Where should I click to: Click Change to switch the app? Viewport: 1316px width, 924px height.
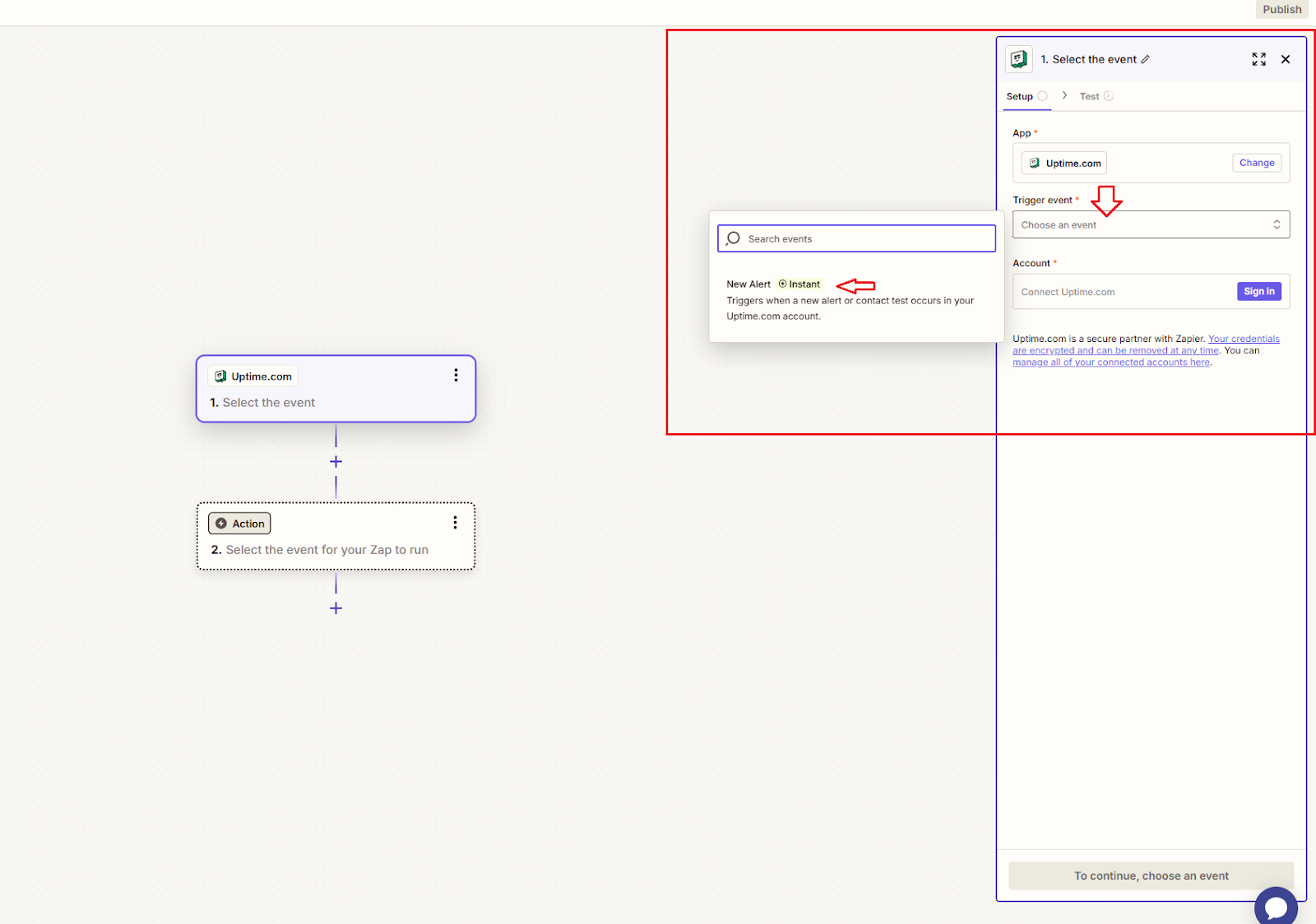tap(1257, 163)
